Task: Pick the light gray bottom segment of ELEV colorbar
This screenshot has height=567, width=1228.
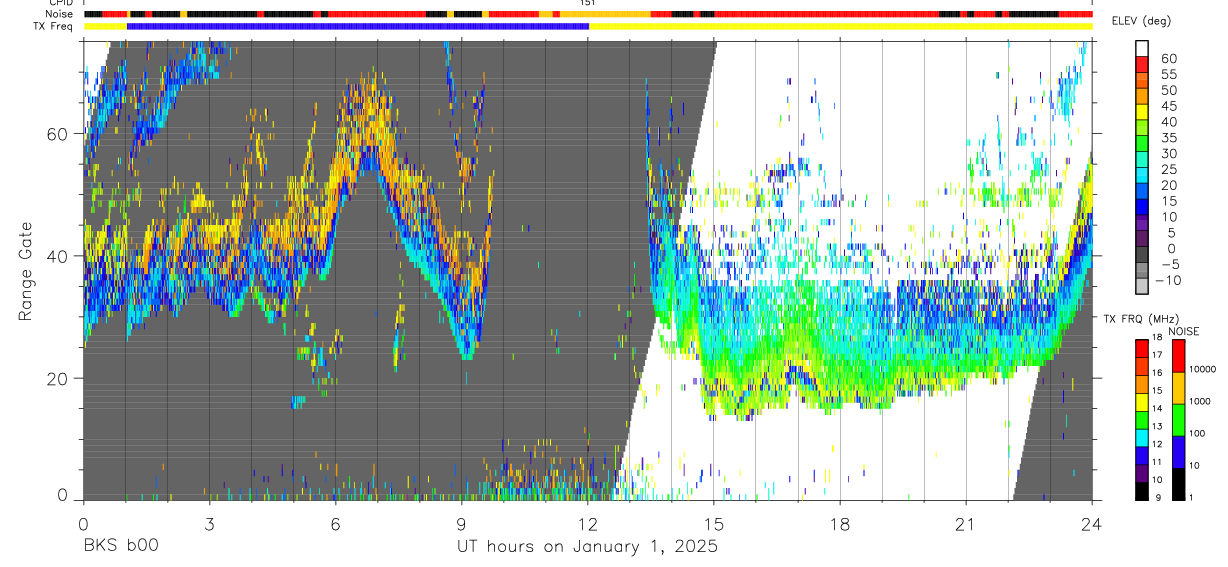Action: coord(1142,285)
